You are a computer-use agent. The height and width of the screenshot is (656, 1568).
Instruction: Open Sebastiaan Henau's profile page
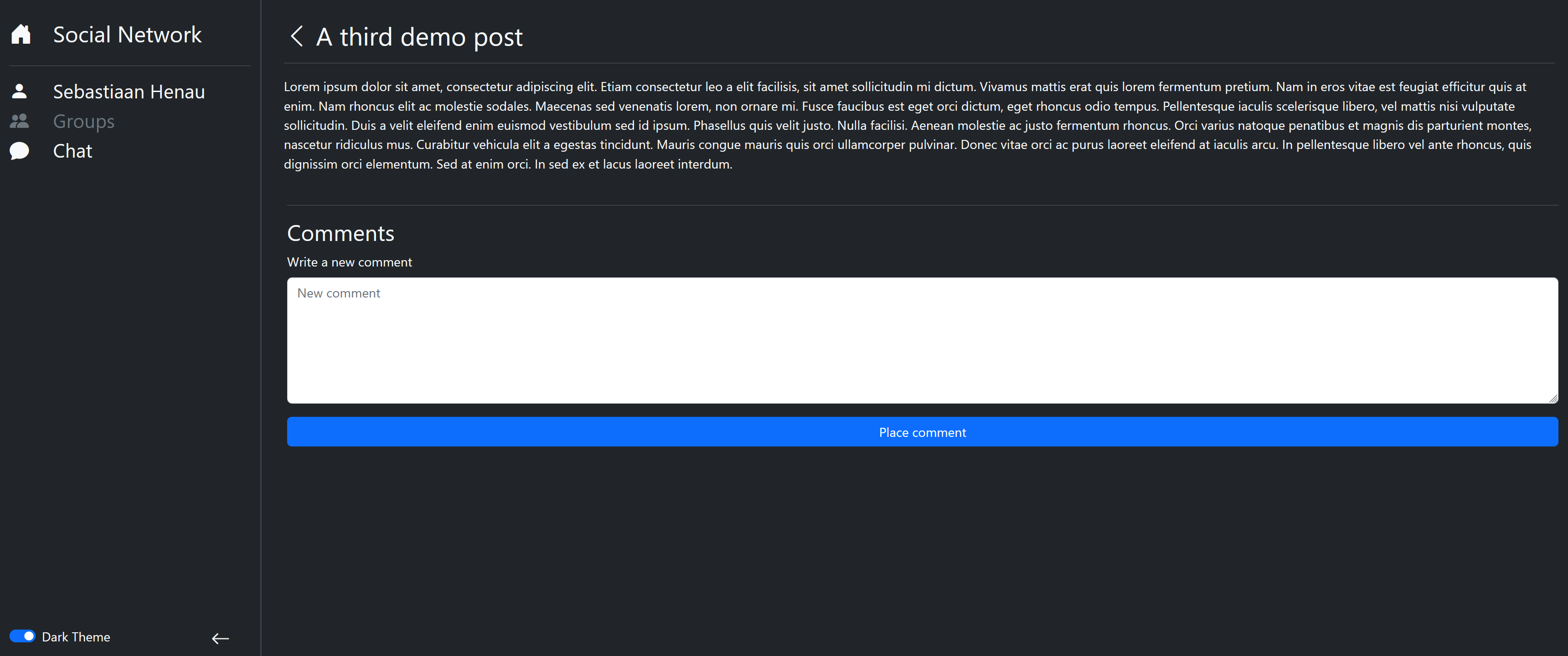coord(129,92)
